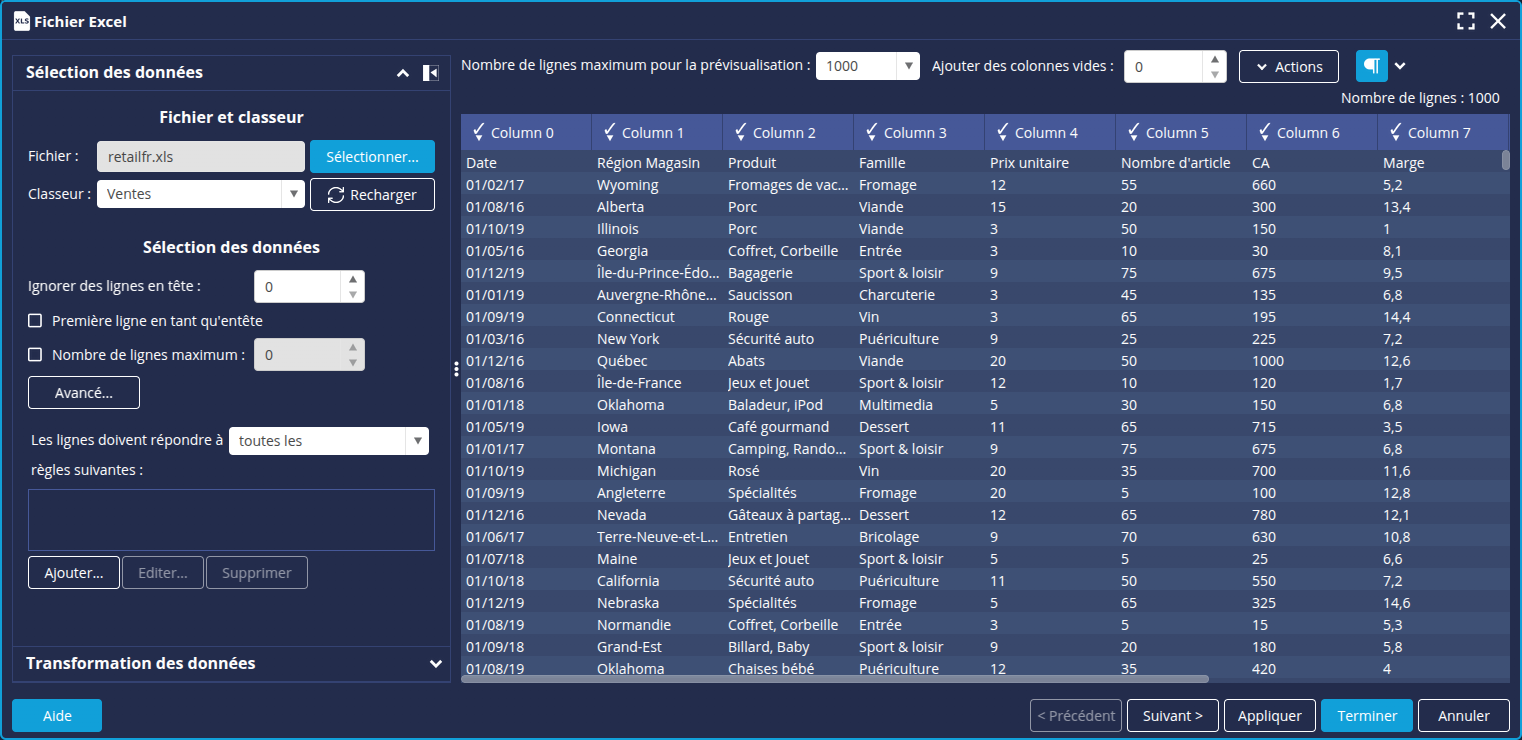Click the Column 7 header check icon

click(x=1396, y=132)
